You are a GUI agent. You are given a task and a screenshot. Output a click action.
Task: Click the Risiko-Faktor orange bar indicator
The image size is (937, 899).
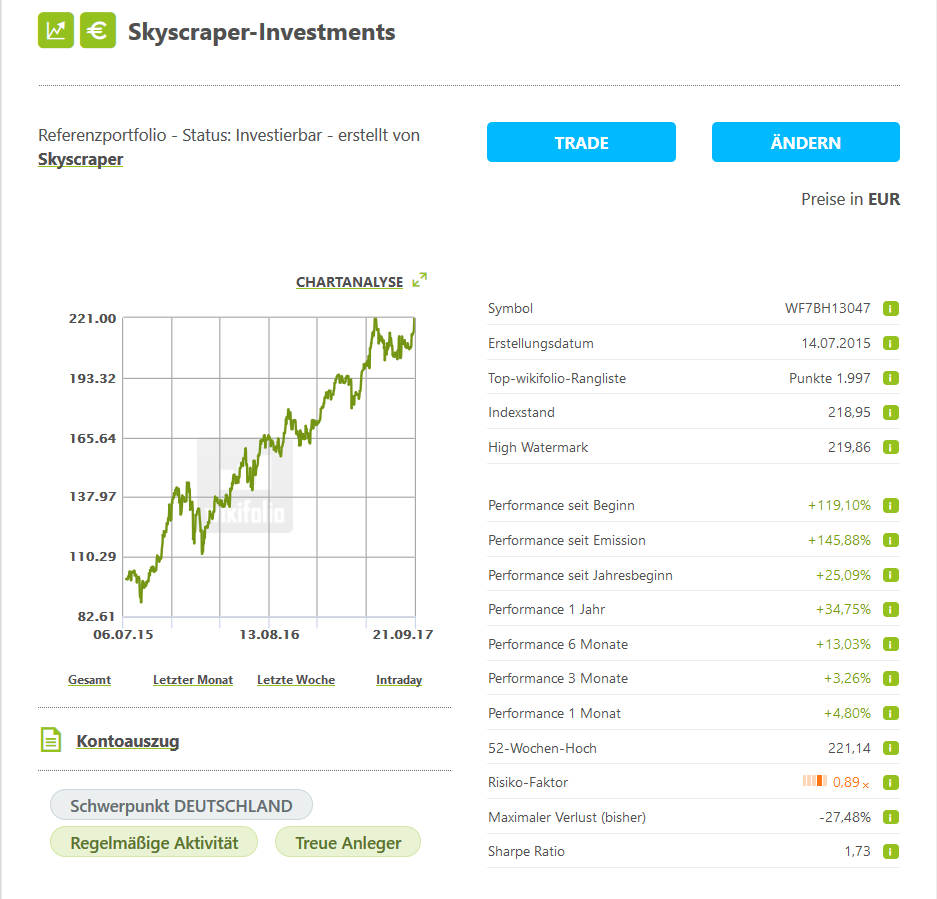[815, 782]
